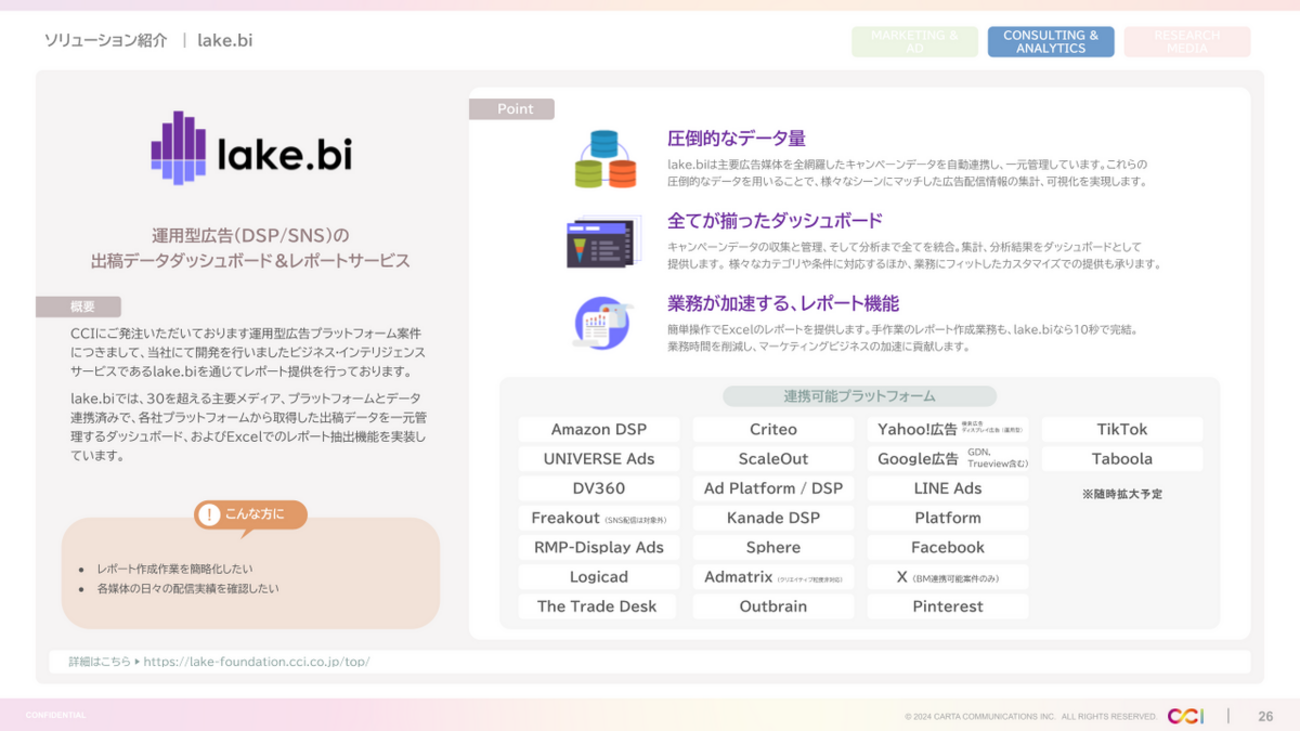The height and width of the screenshot is (731, 1300).
Task: Click the Outbrain platform box
Action: coord(773,606)
